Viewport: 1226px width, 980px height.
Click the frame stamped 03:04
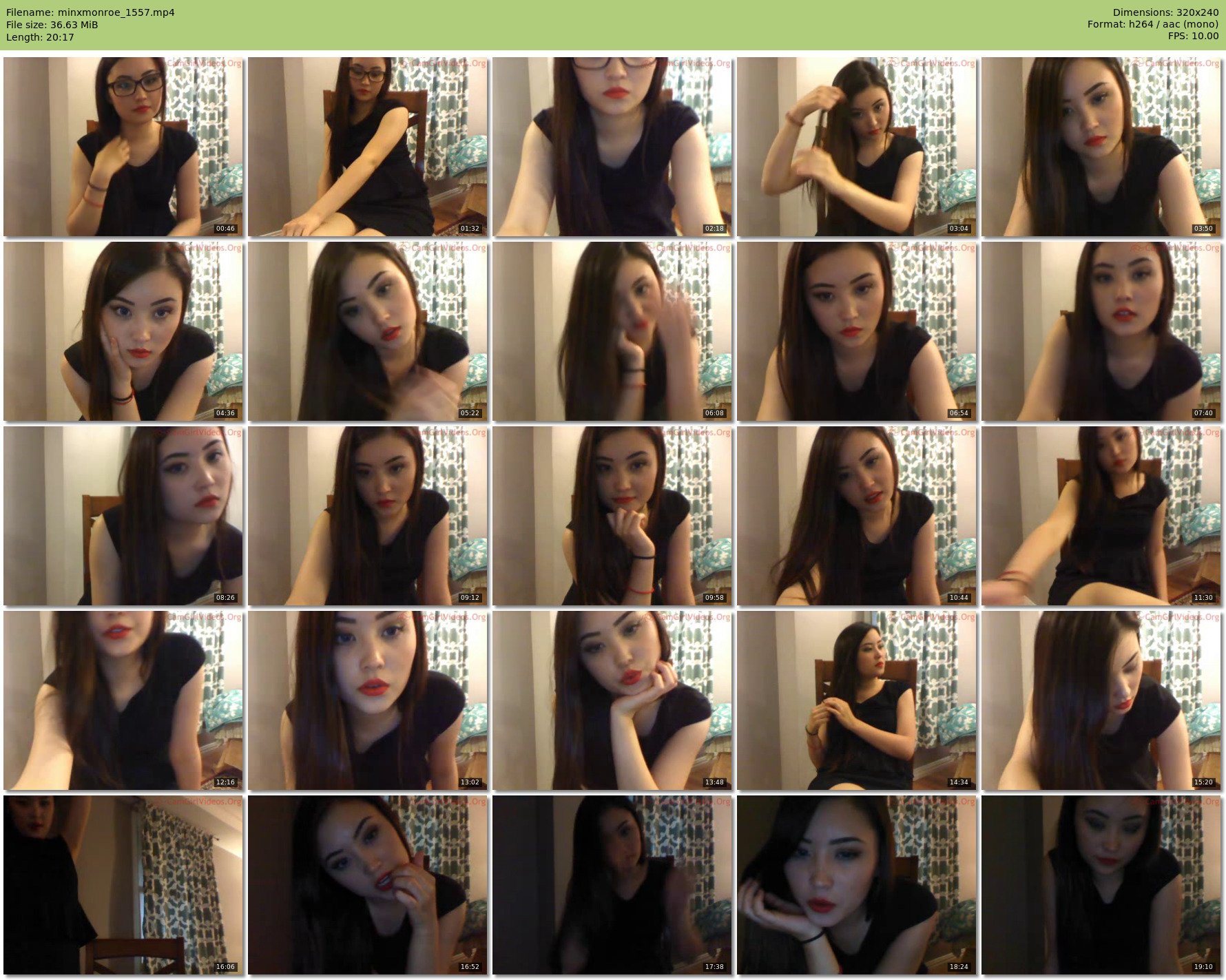(x=857, y=147)
